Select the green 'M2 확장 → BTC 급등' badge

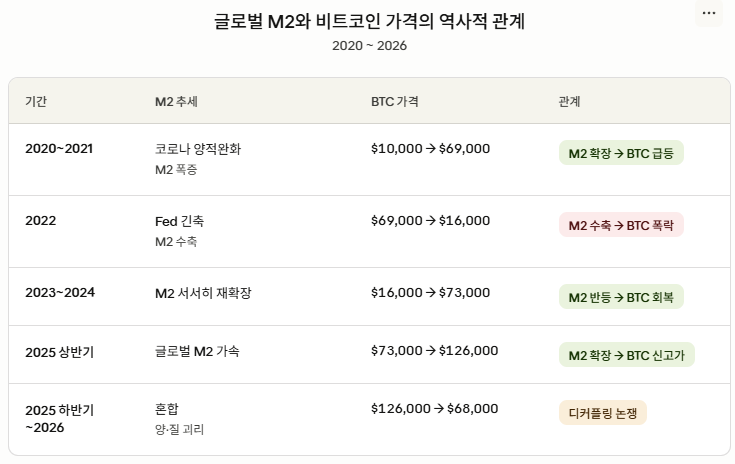point(621,153)
